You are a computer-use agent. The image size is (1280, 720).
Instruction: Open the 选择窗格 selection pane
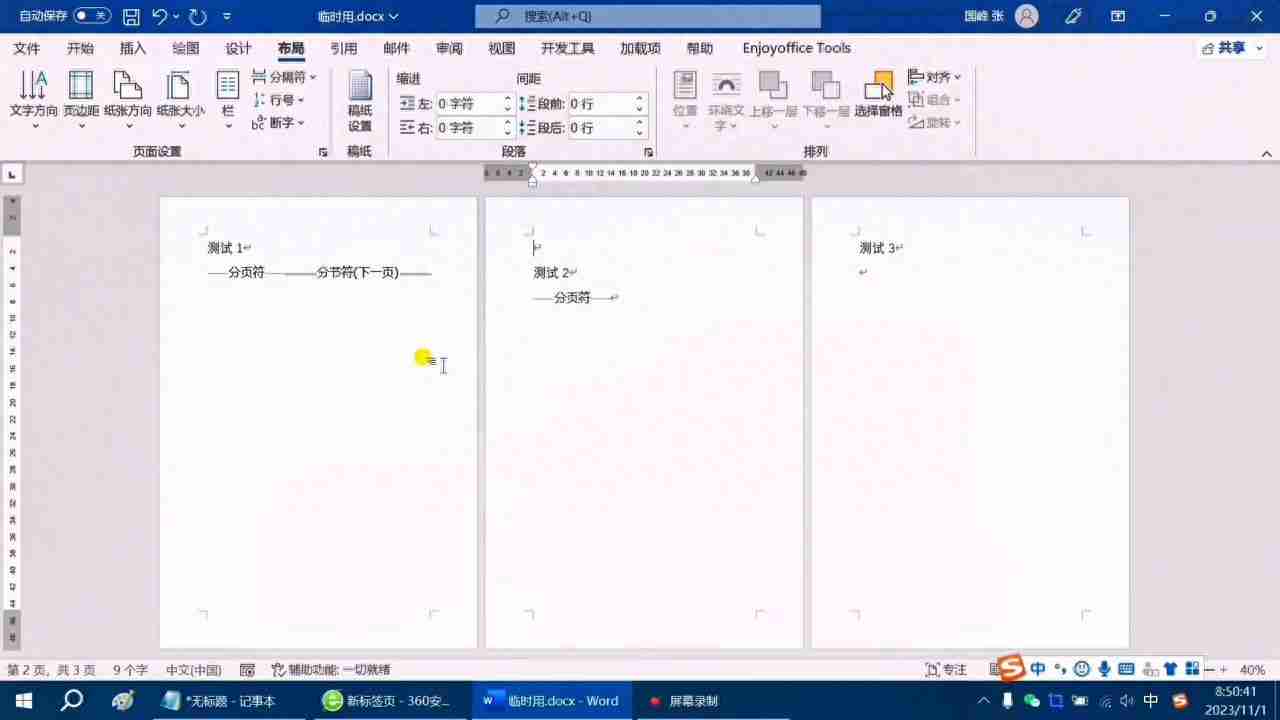[x=878, y=95]
